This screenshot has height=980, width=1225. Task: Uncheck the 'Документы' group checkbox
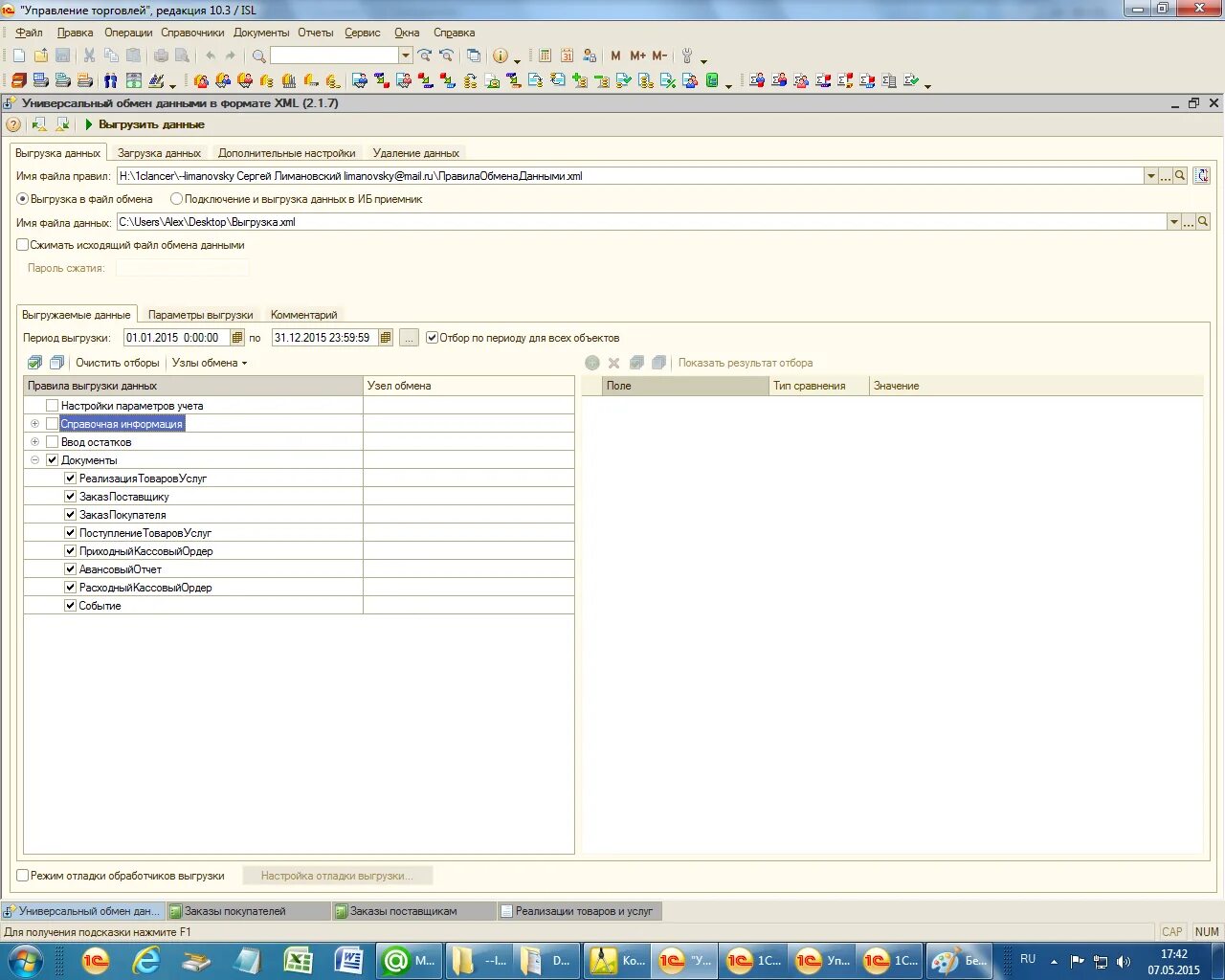(52, 460)
